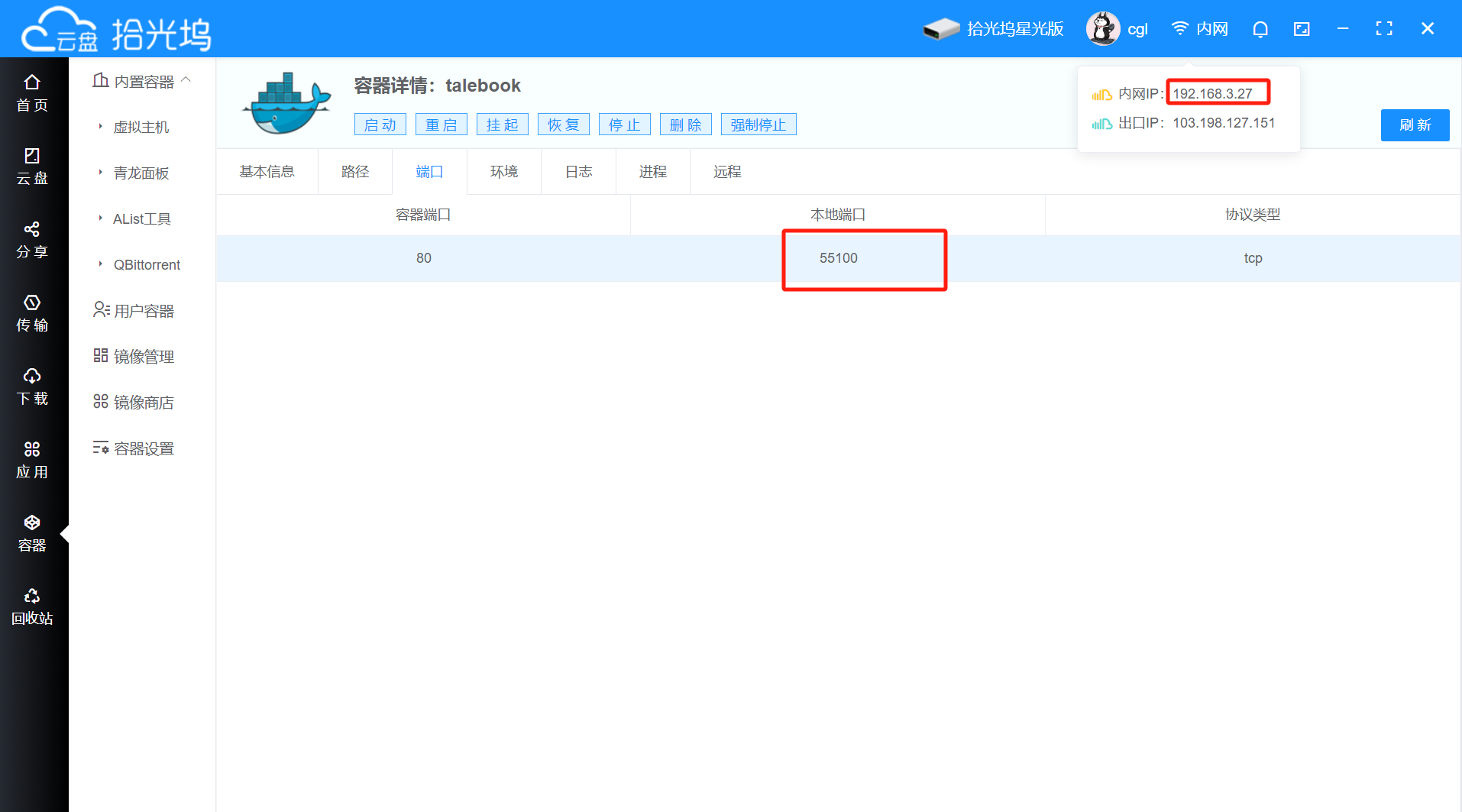Click container port value 80
Viewport: 1462px width, 812px height.
point(424,258)
